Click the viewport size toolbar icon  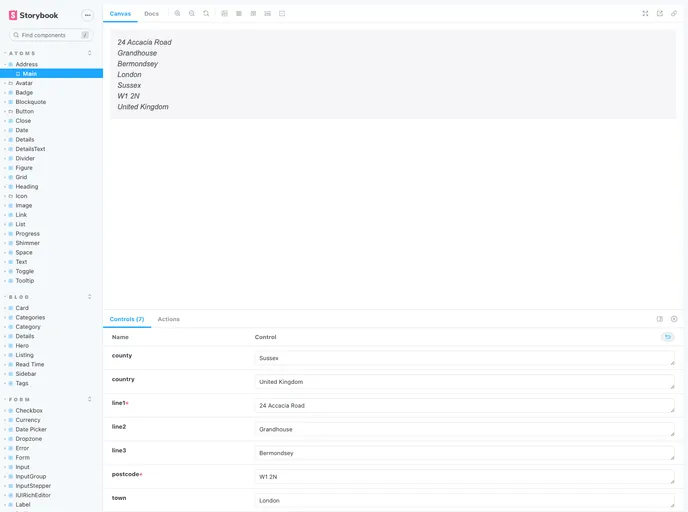pos(253,14)
